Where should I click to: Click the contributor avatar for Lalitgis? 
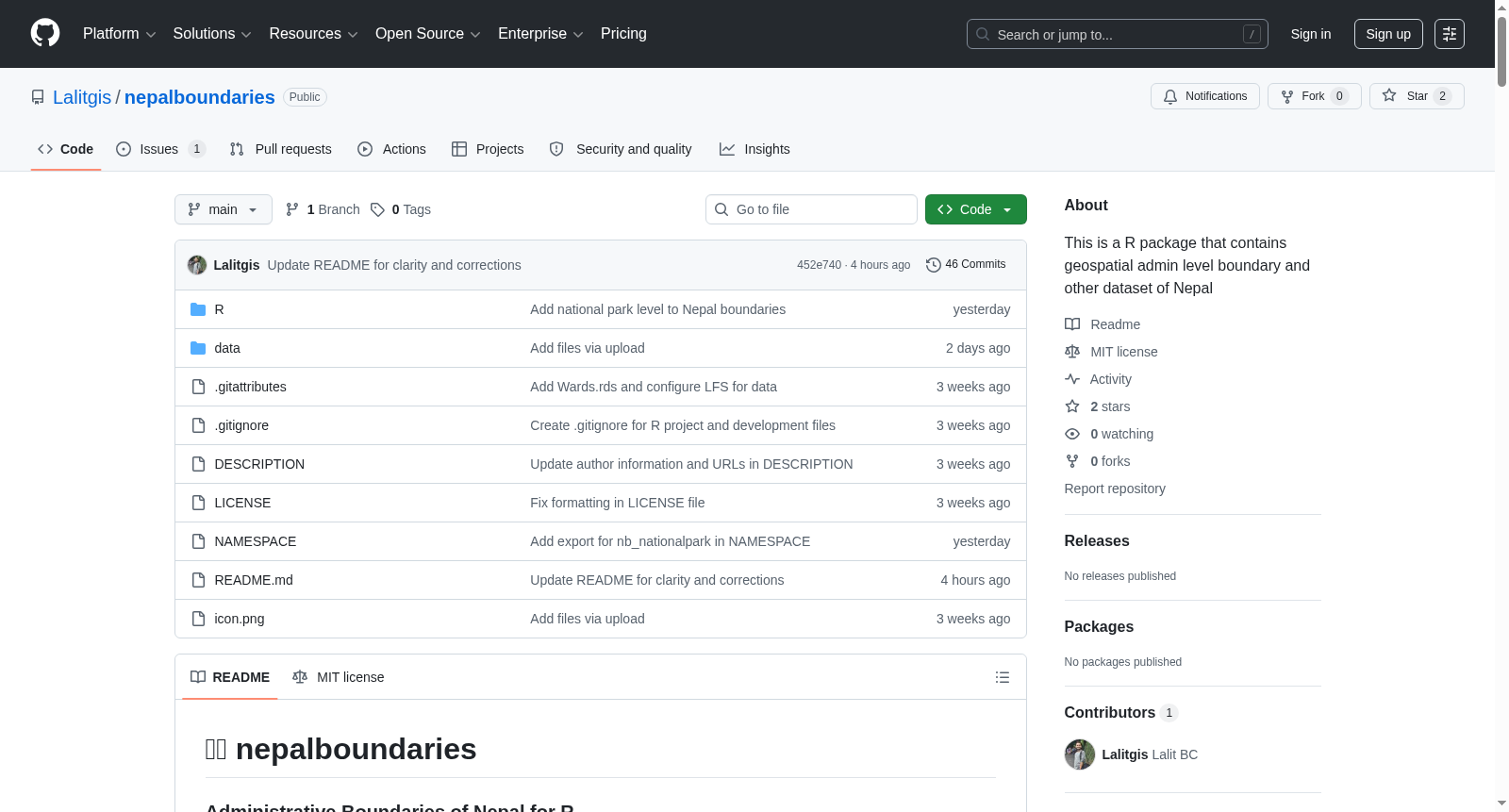coord(1080,754)
